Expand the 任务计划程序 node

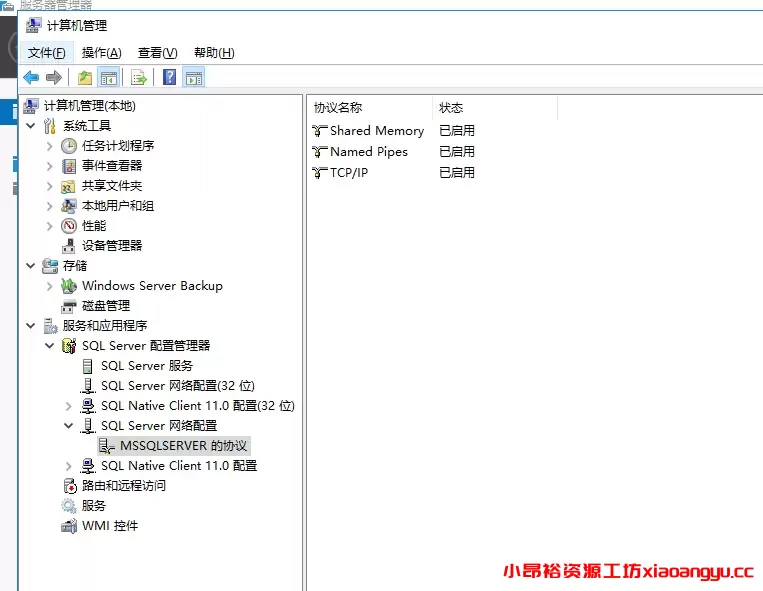click(x=49, y=146)
